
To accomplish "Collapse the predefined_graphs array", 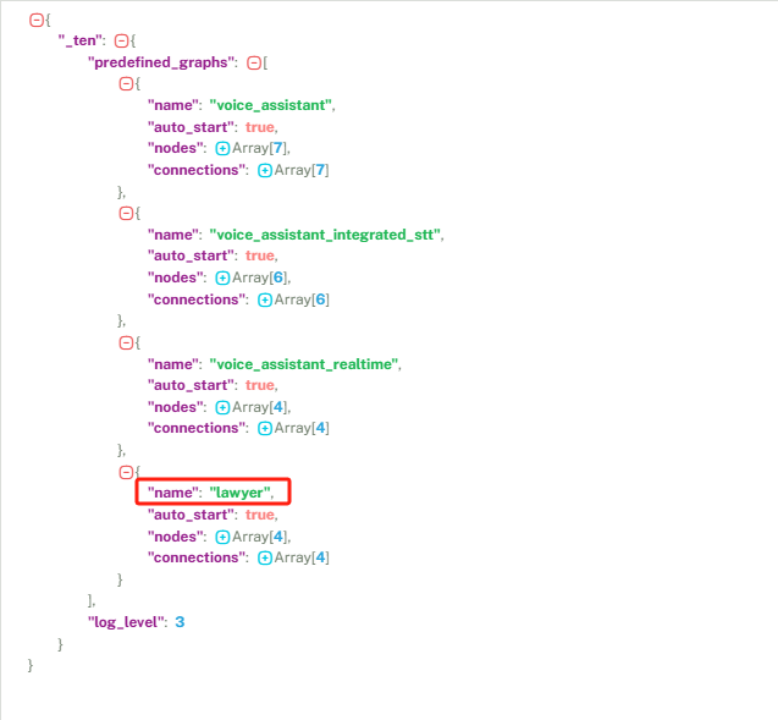I will coord(254,63).
